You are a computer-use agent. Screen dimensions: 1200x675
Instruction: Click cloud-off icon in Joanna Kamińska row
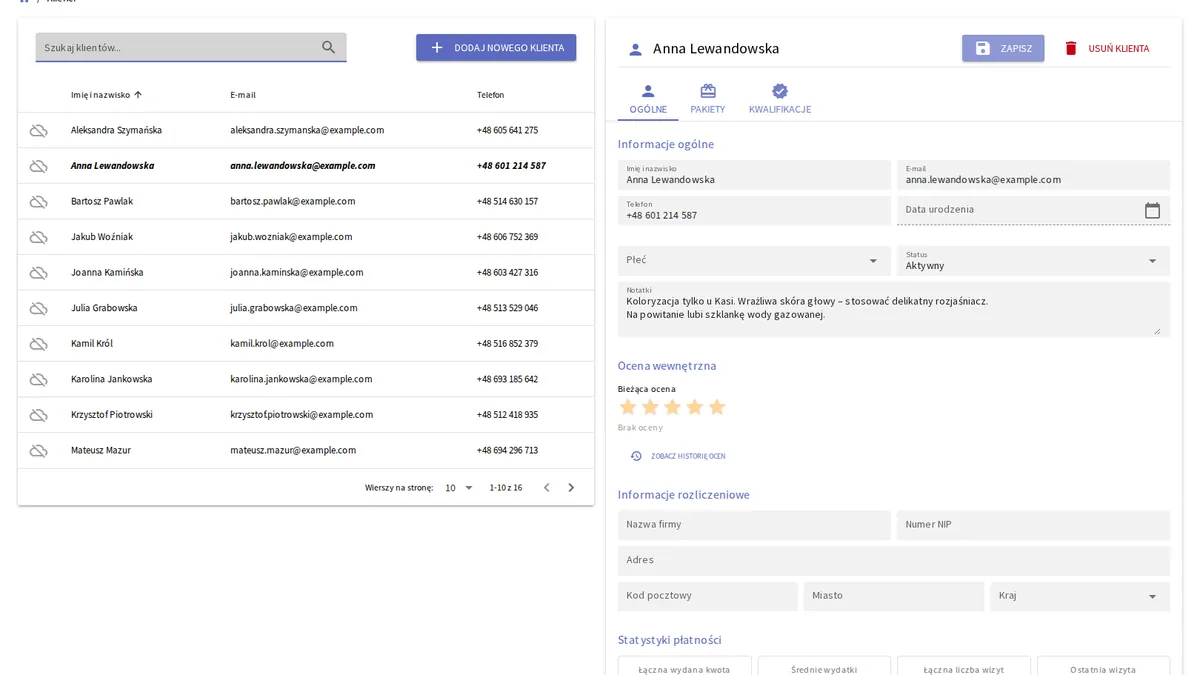coord(38,273)
